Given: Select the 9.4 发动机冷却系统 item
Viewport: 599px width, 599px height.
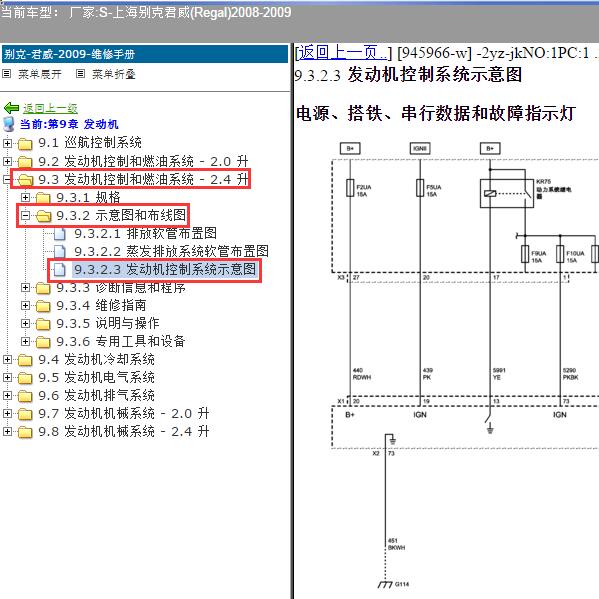Looking at the screenshot, I should pyautogui.click(x=96, y=359).
